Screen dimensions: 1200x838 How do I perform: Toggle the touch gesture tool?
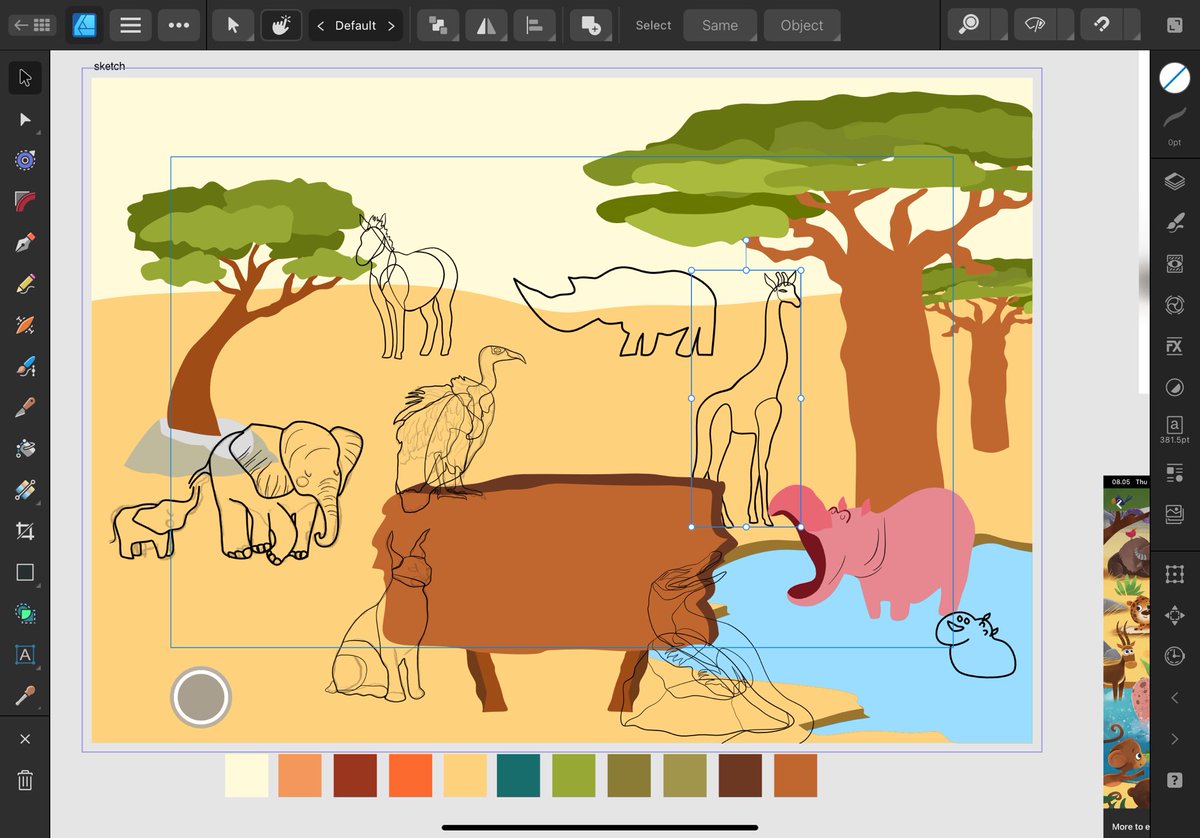click(281, 25)
